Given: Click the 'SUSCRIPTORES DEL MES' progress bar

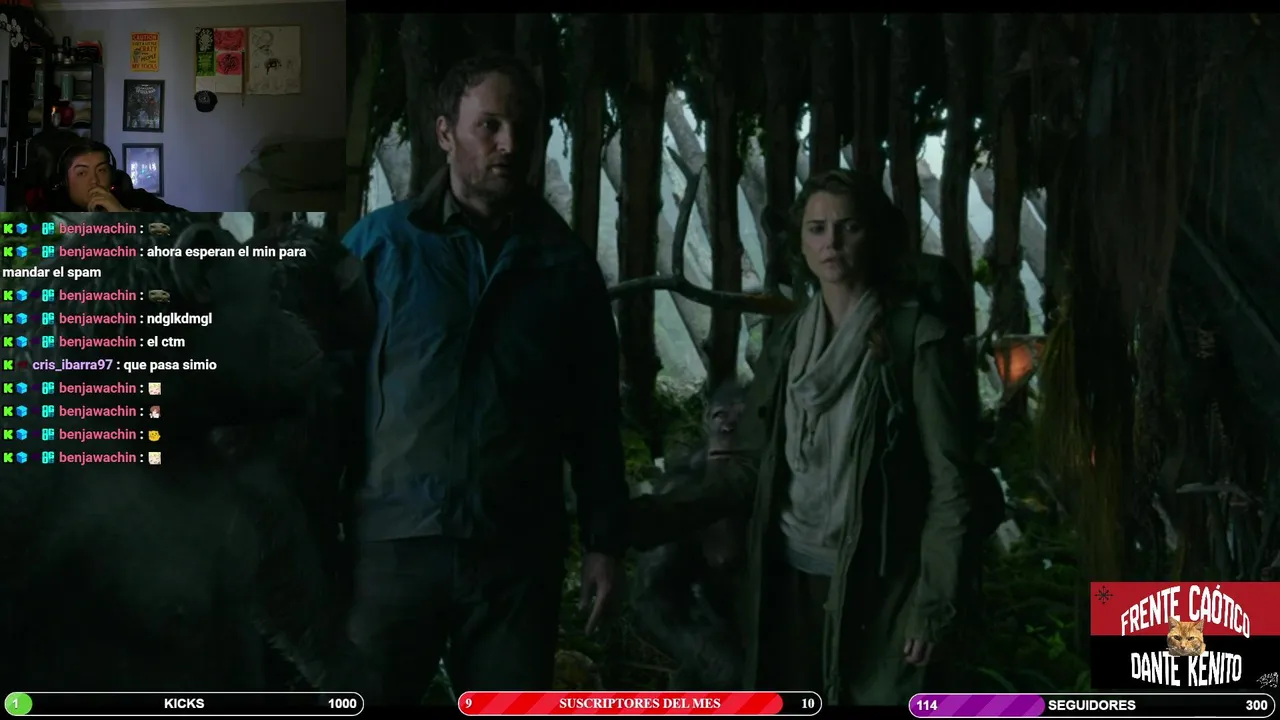Looking at the screenshot, I should pos(640,704).
